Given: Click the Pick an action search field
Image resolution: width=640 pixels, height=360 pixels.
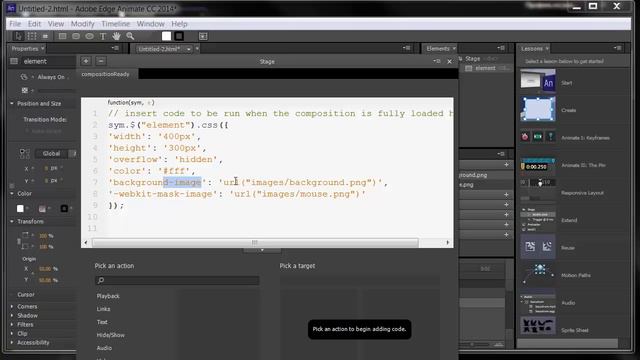Looking at the screenshot, I should (x=177, y=280).
